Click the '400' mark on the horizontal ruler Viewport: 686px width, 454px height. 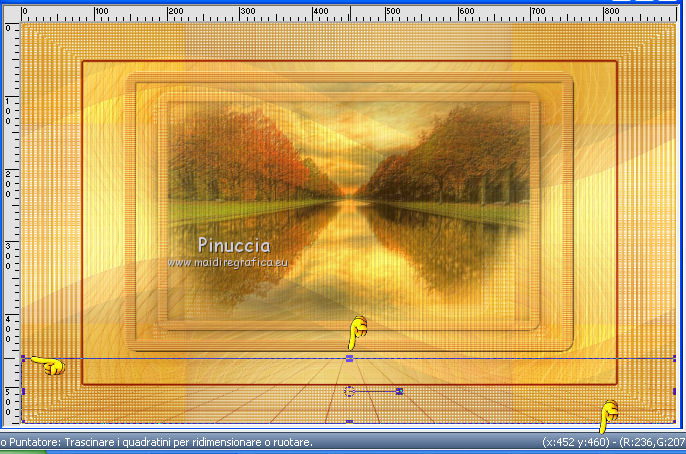[321, 11]
